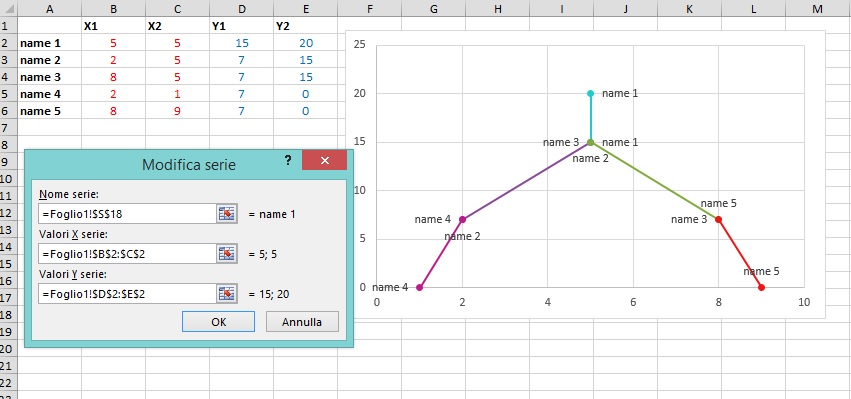Click cell with header X2
Viewport: 851px width, 399px height.
tap(177, 26)
